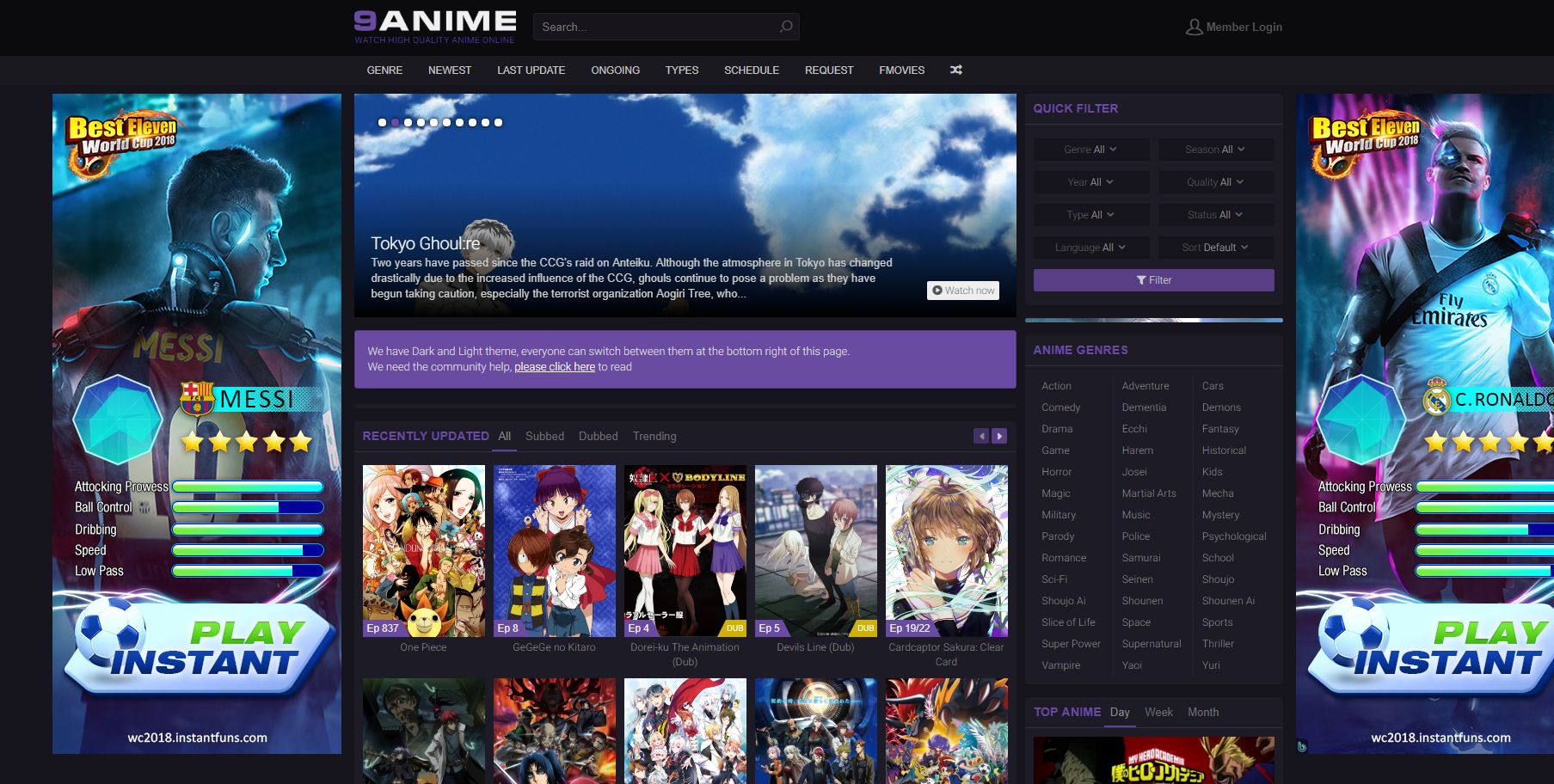Image resolution: width=1554 pixels, height=784 pixels.
Task: Expand the Genre All dropdown
Action: point(1091,150)
